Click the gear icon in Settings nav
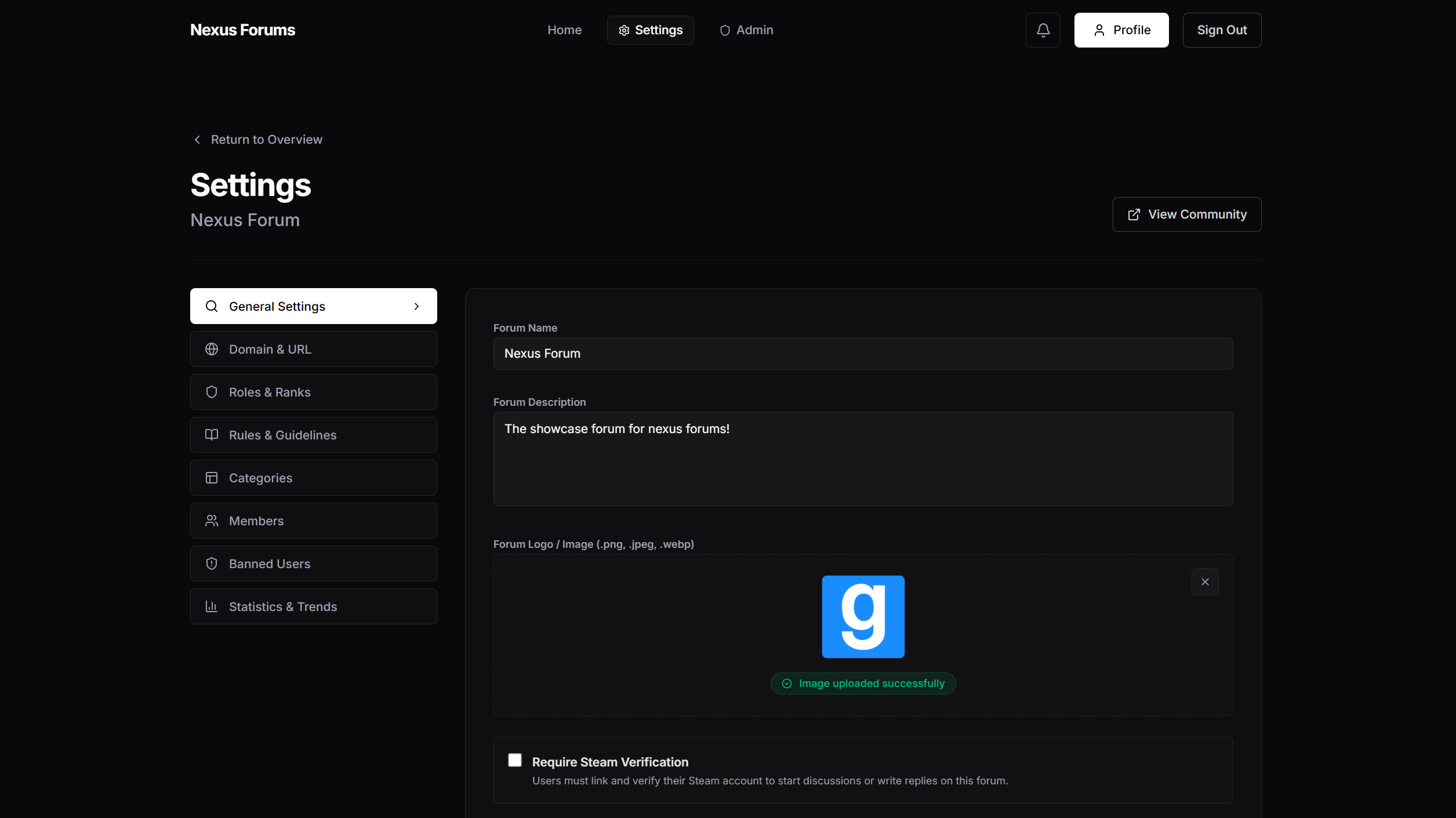The height and width of the screenshot is (818, 1456). (x=624, y=30)
